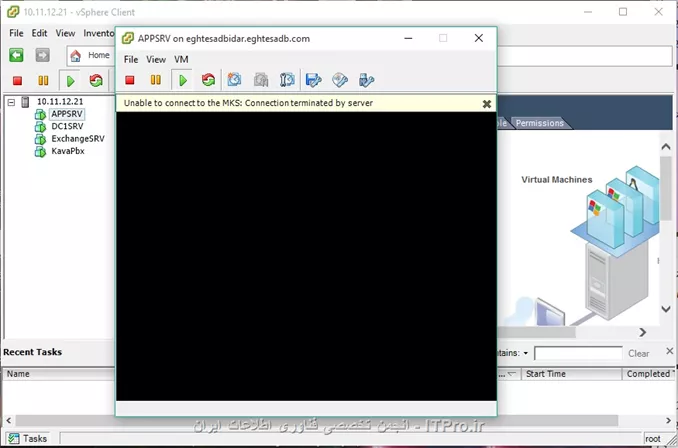Dismiss the MKS connection error banner

tap(487, 104)
